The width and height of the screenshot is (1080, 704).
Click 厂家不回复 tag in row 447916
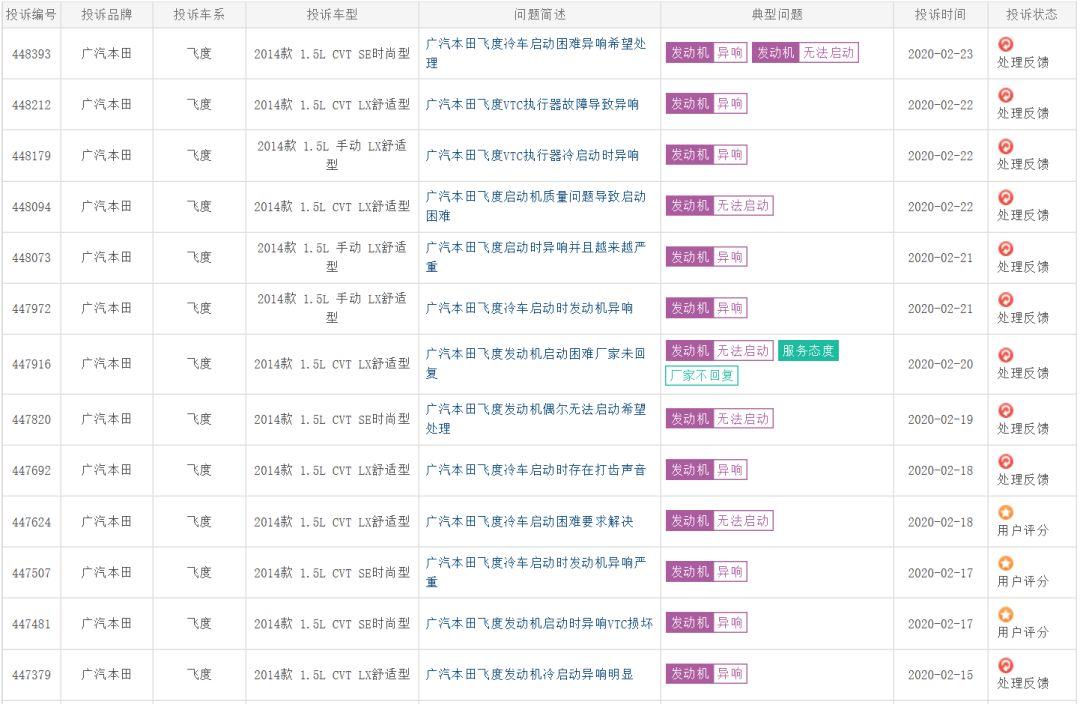[702, 376]
